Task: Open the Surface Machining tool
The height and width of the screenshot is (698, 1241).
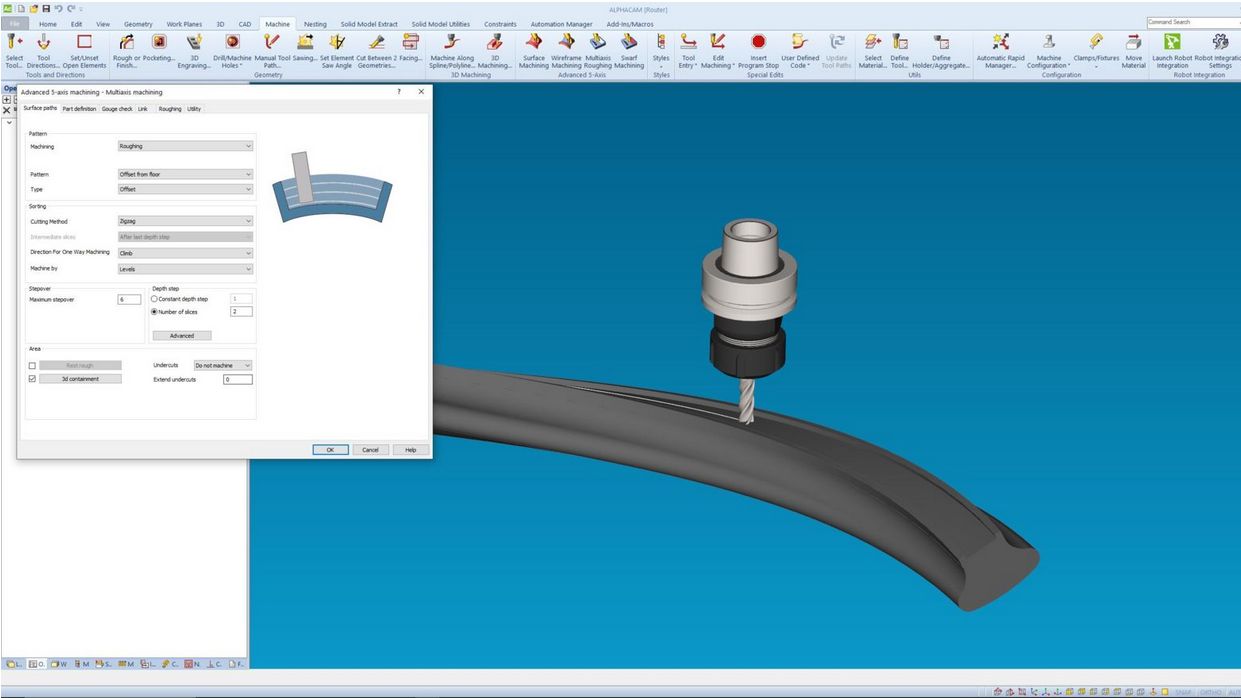Action: [534, 42]
